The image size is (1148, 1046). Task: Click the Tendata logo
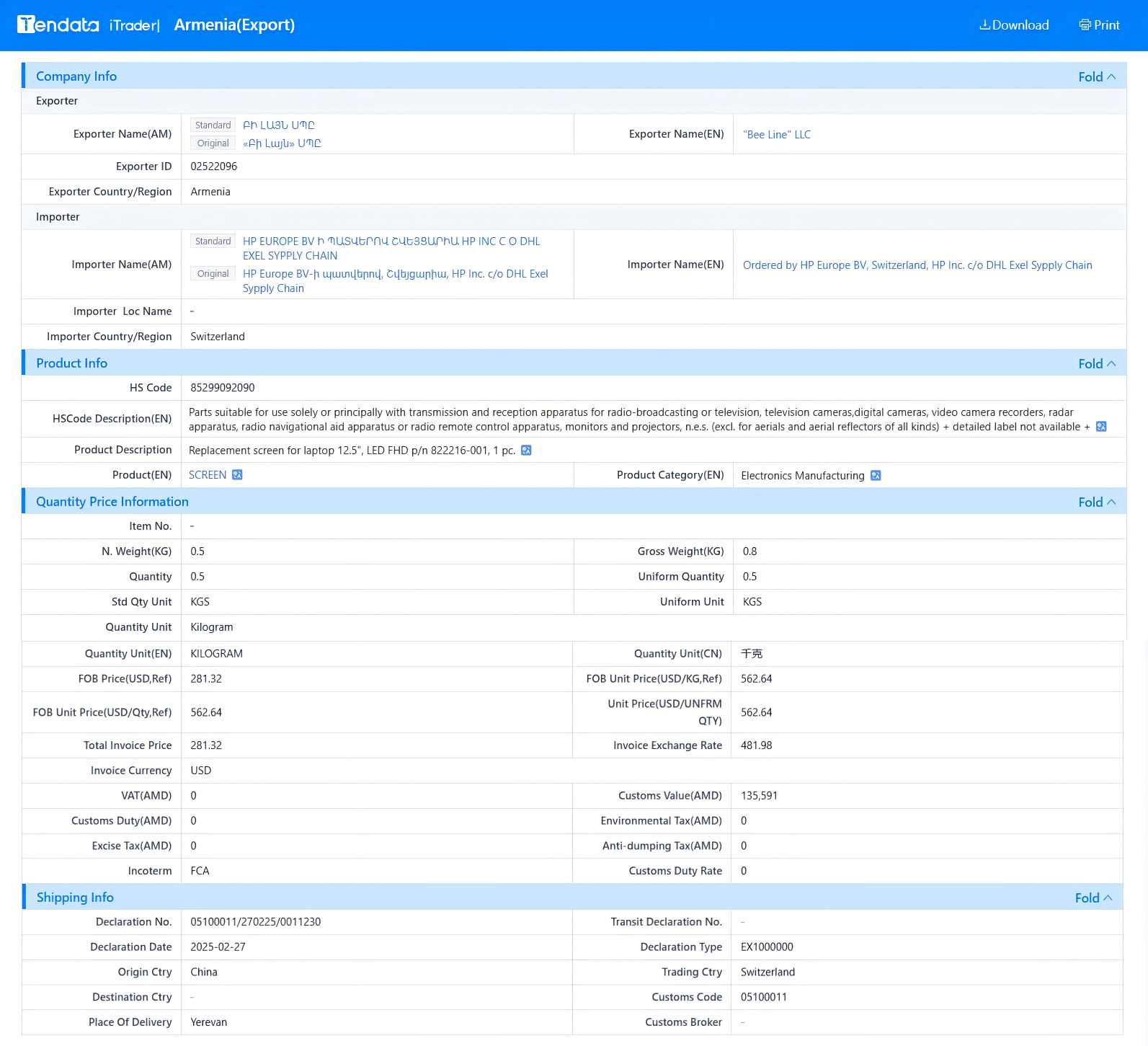[x=58, y=25]
